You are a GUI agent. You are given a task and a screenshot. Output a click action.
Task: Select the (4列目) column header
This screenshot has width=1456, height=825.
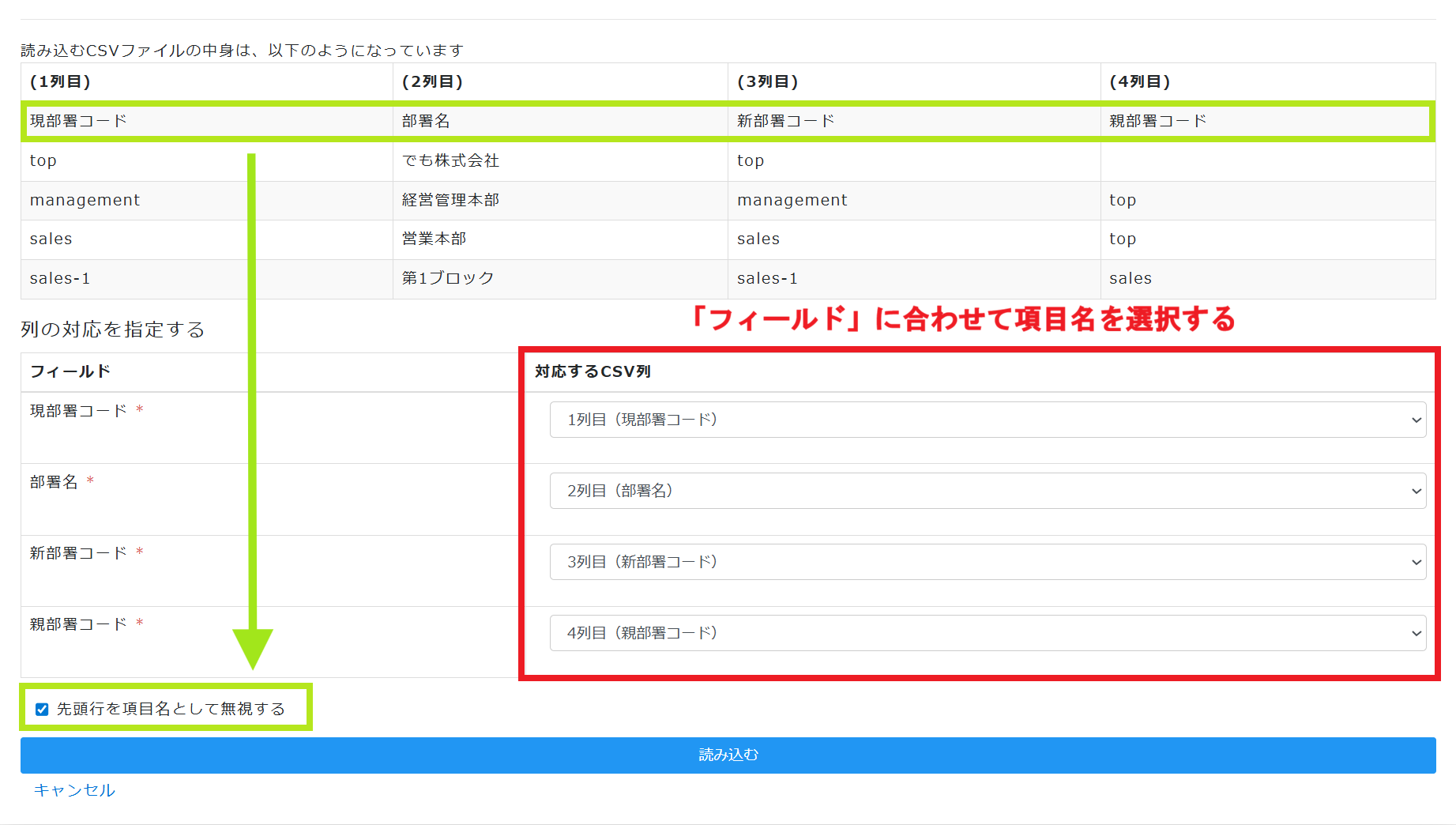[x=1139, y=81]
